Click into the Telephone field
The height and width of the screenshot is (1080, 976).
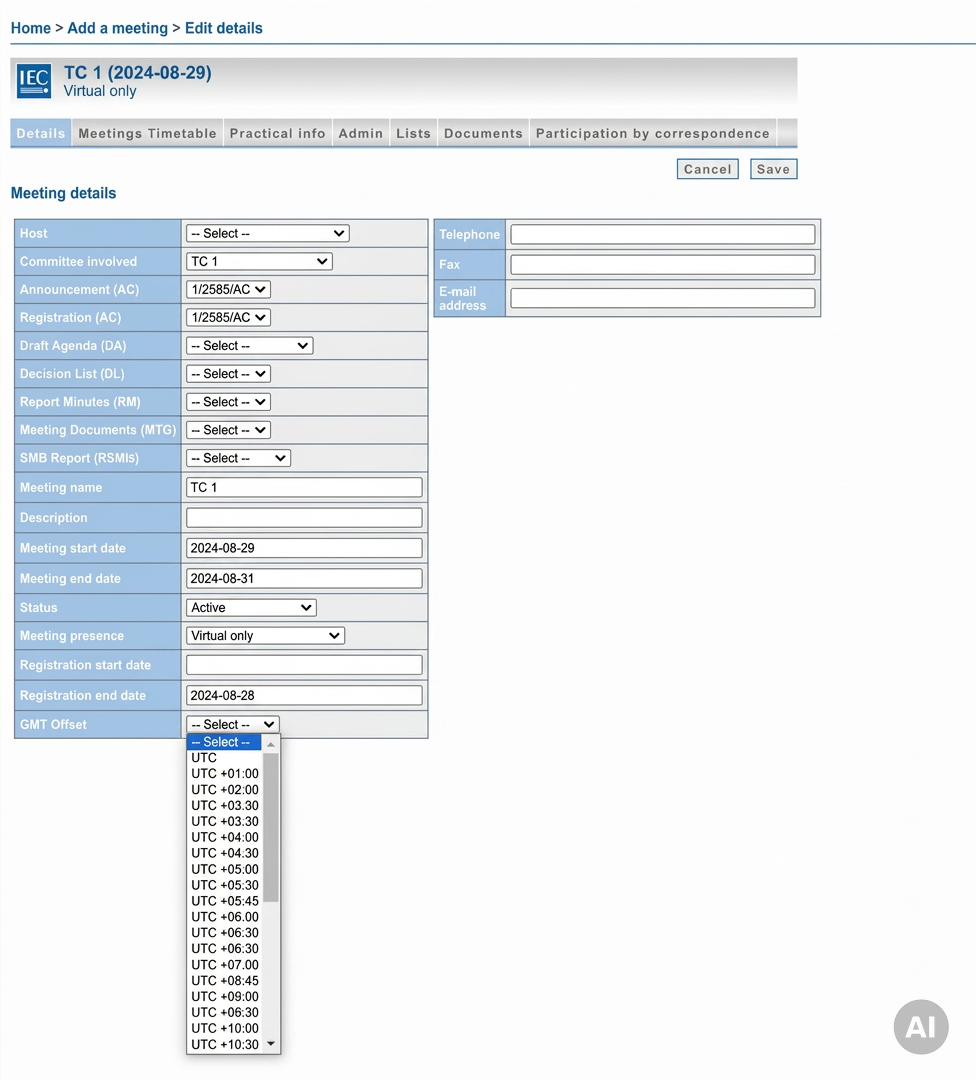(663, 234)
